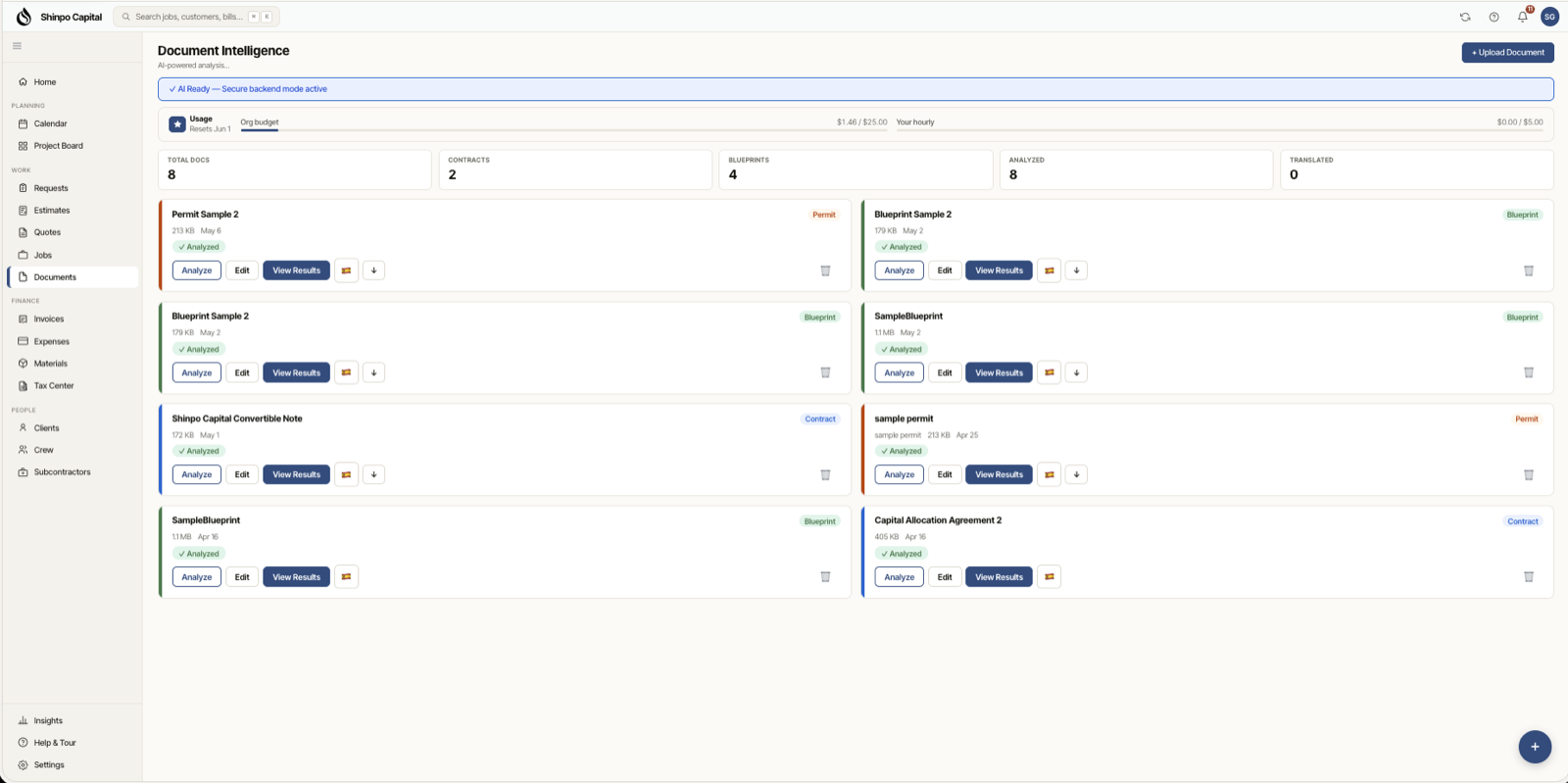Image resolution: width=1568 pixels, height=783 pixels.
Task: Translate Shinpo Capital Convertible Note with flag icon
Action: pyautogui.click(x=346, y=474)
